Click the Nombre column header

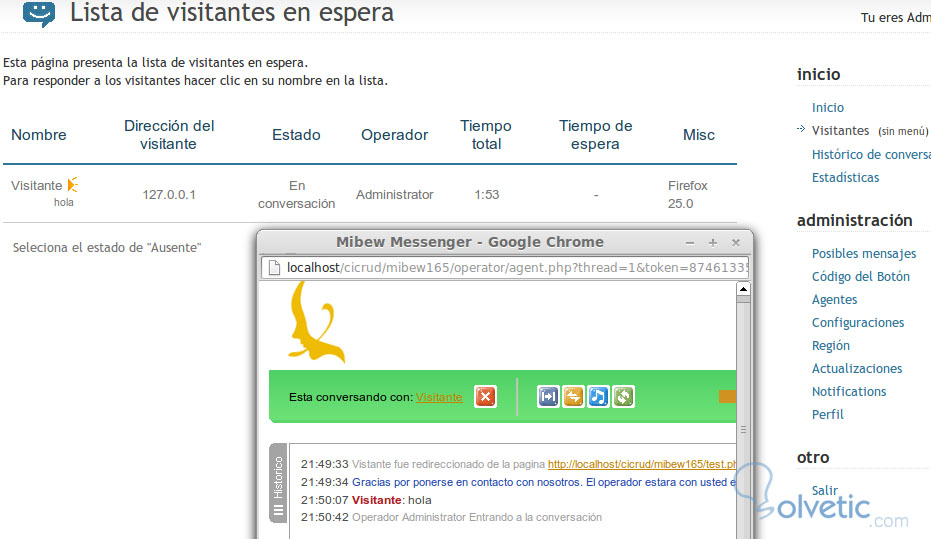39,135
